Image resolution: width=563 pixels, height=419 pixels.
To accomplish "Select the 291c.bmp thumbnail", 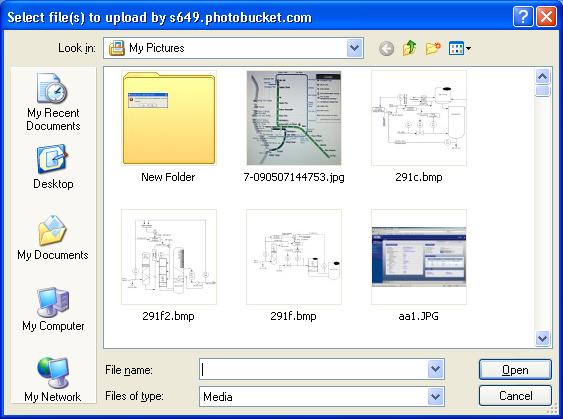I will pyautogui.click(x=419, y=118).
